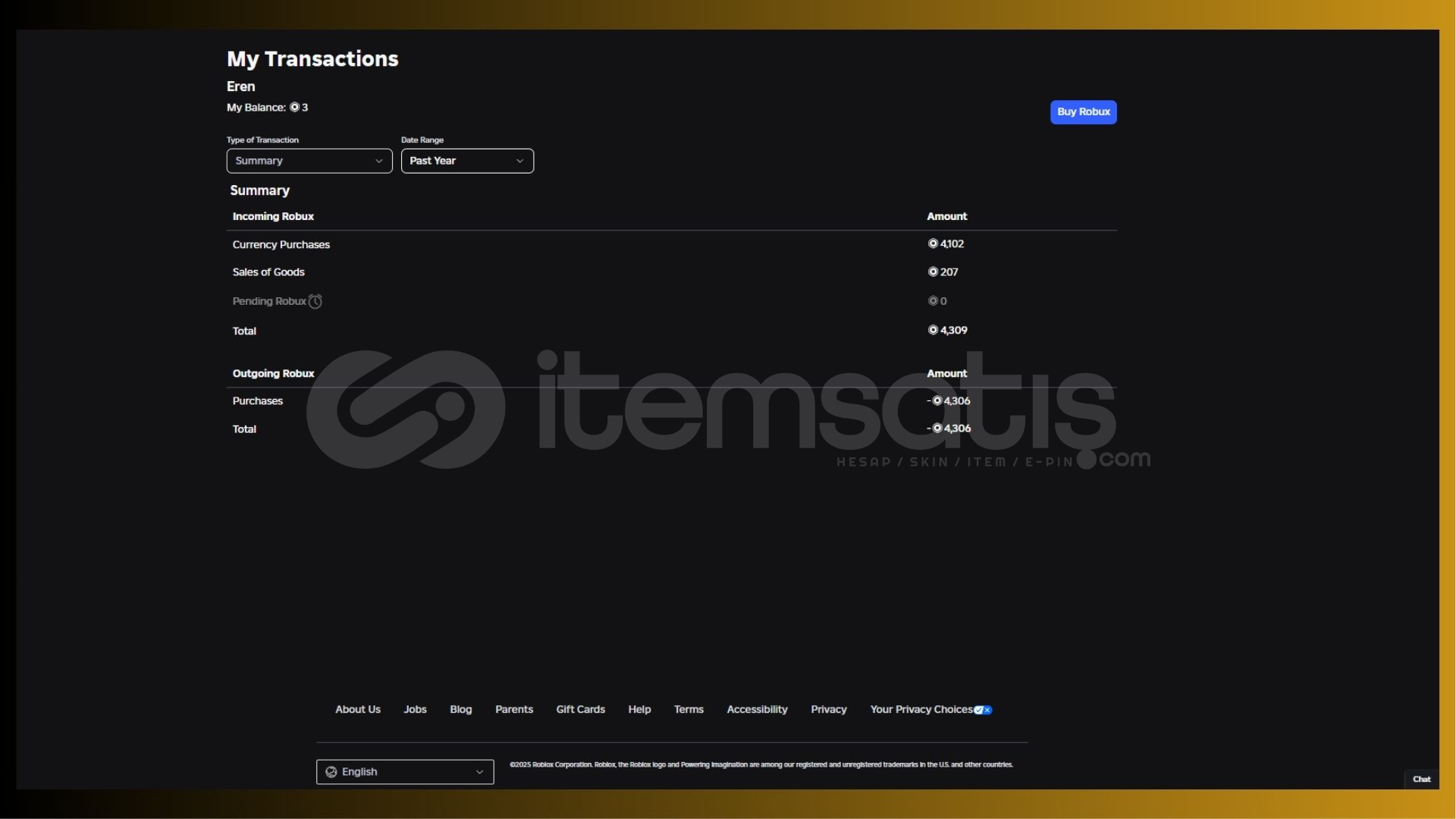Click the Purchases amount -4,306
The height and width of the screenshot is (819, 1456).
(949, 400)
